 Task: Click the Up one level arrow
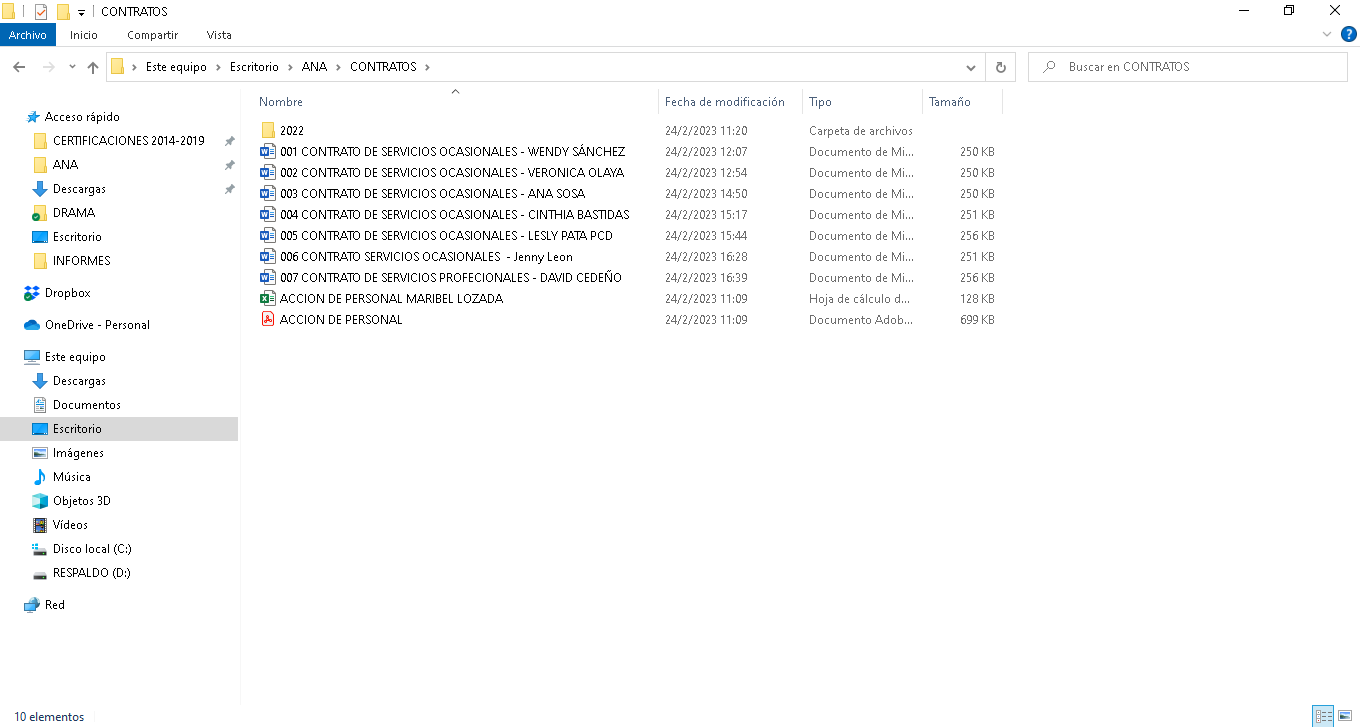tap(93, 67)
